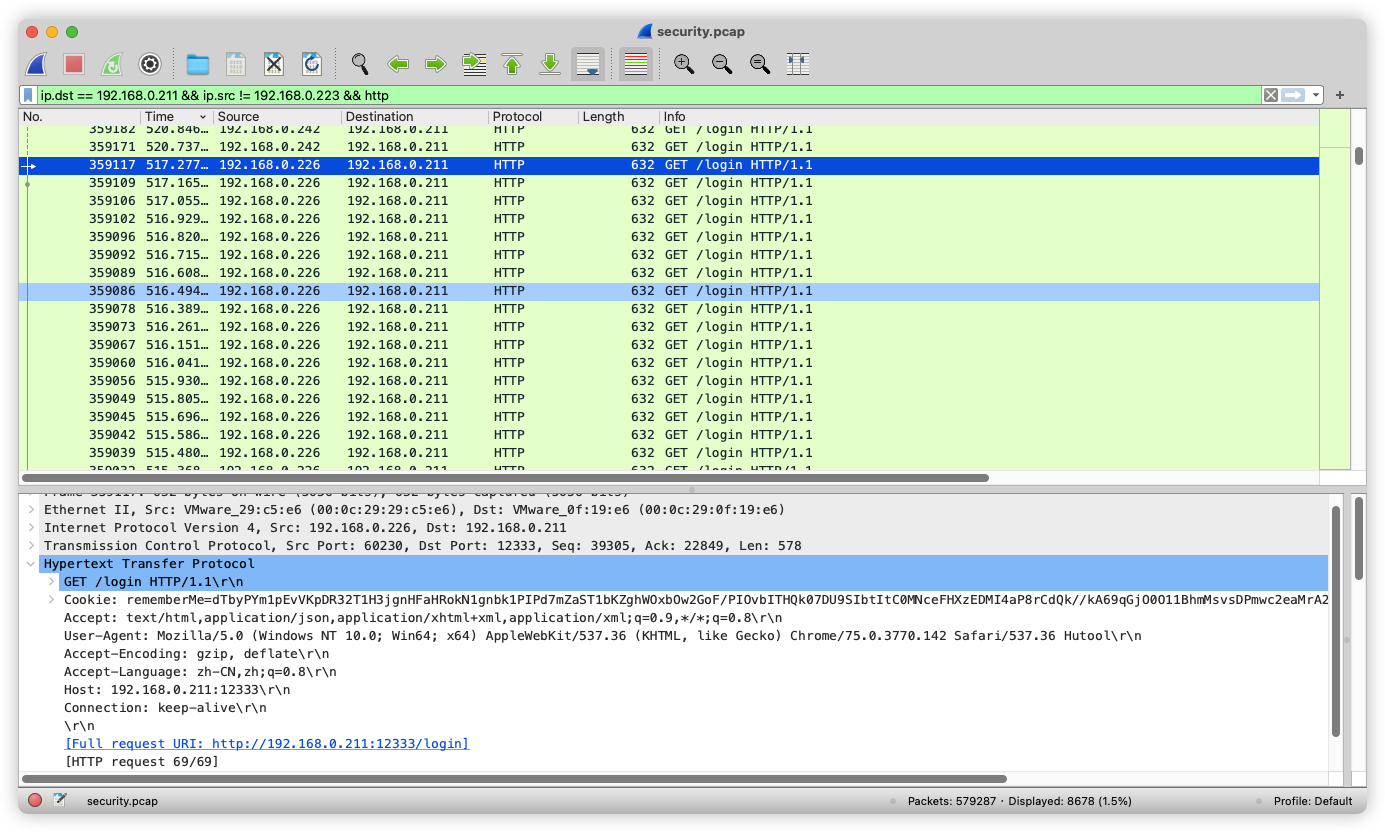Jump to the first packet

point(512,64)
